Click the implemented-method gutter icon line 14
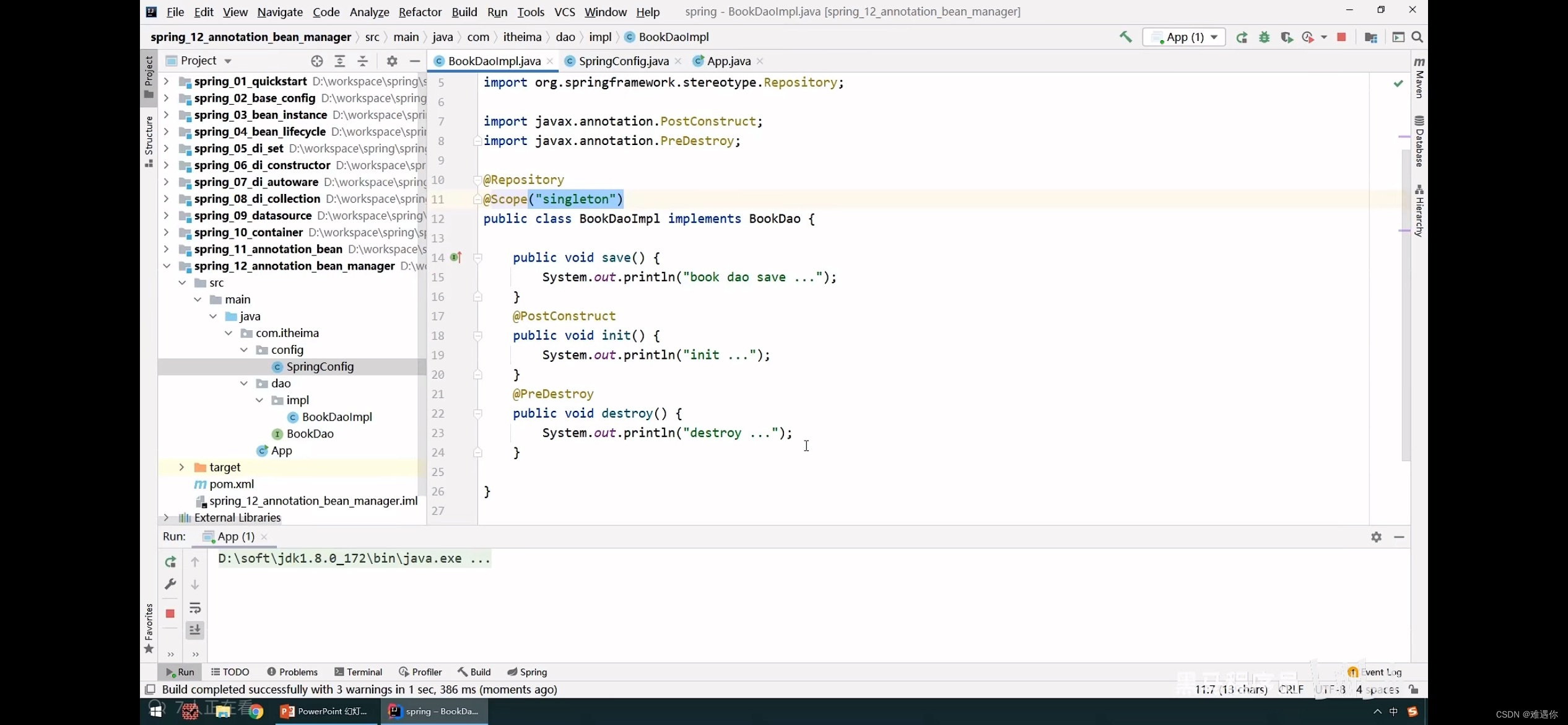 point(456,257)
